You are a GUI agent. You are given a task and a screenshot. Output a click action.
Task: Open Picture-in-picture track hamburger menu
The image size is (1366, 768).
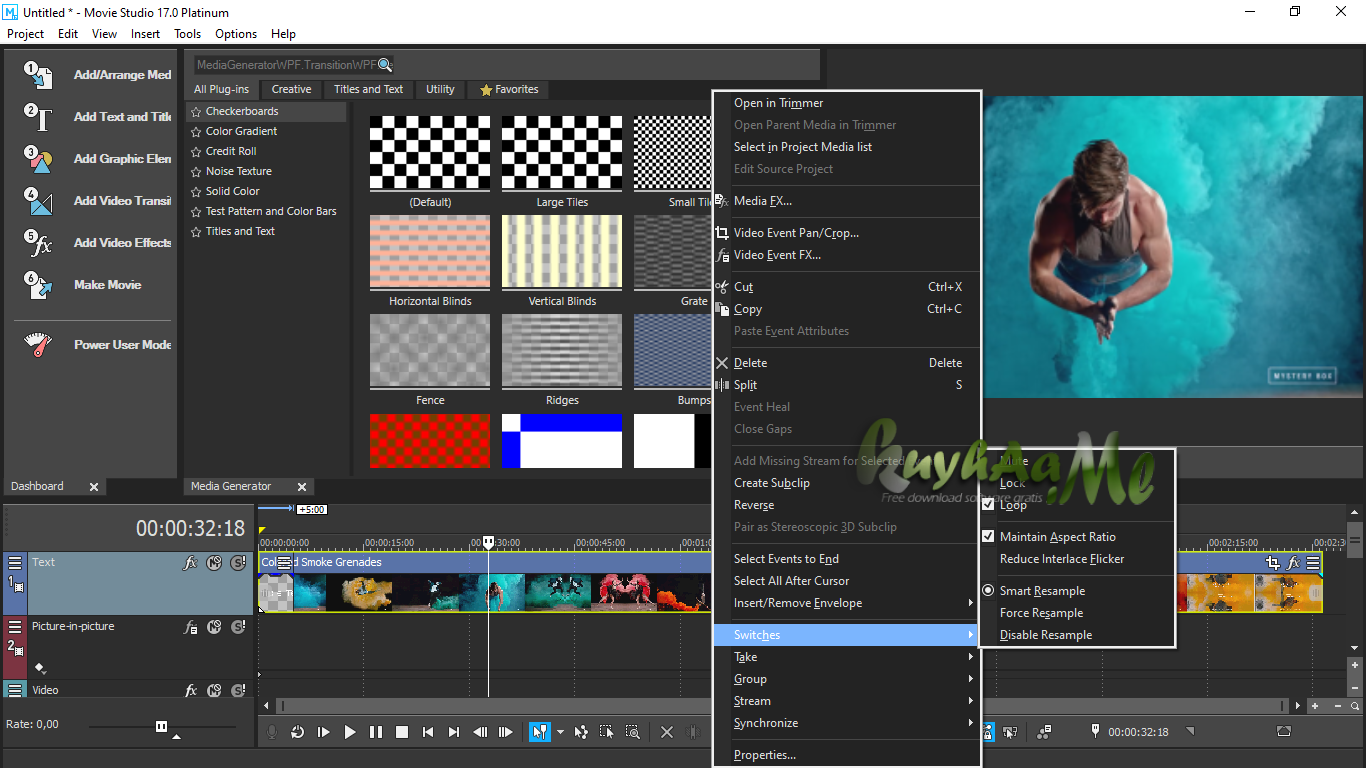click(15, 627)
